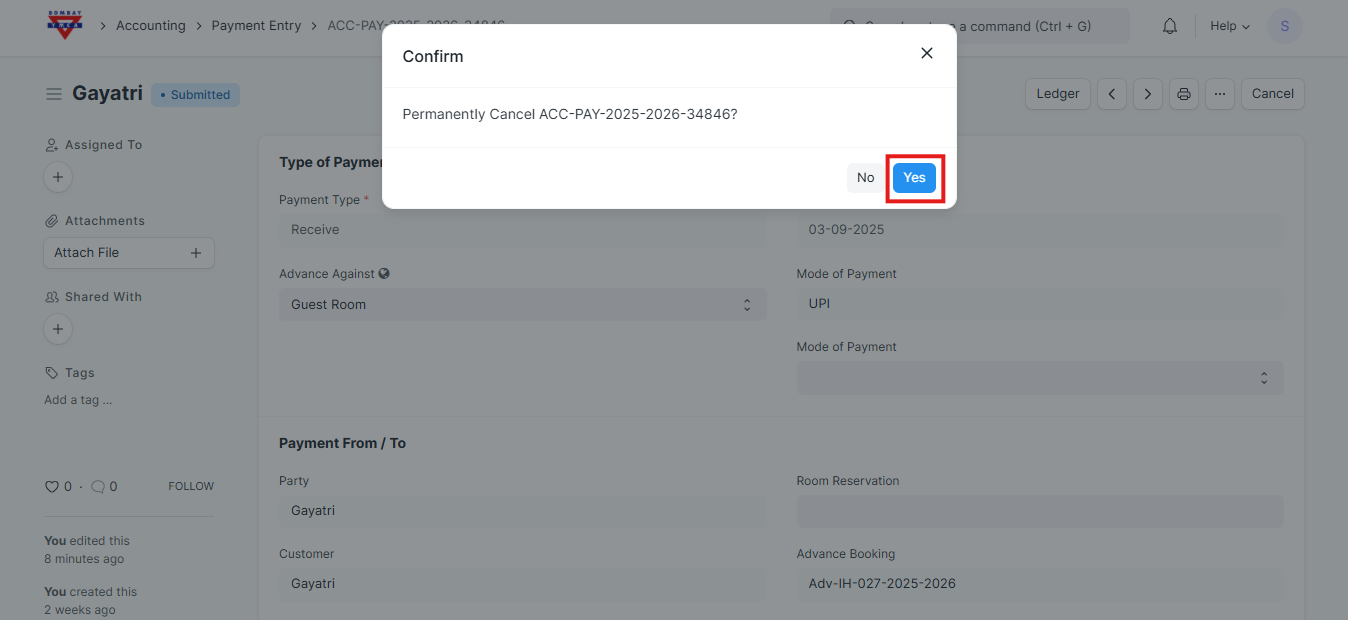Open the Help dropdown menu

click(1229, 26)
